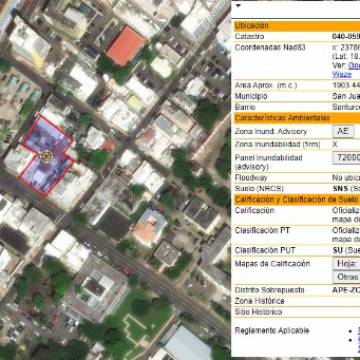
Task: Select the Distrito Sobrepuesto APE-ZC value
Action: click(x=346, y=290)
